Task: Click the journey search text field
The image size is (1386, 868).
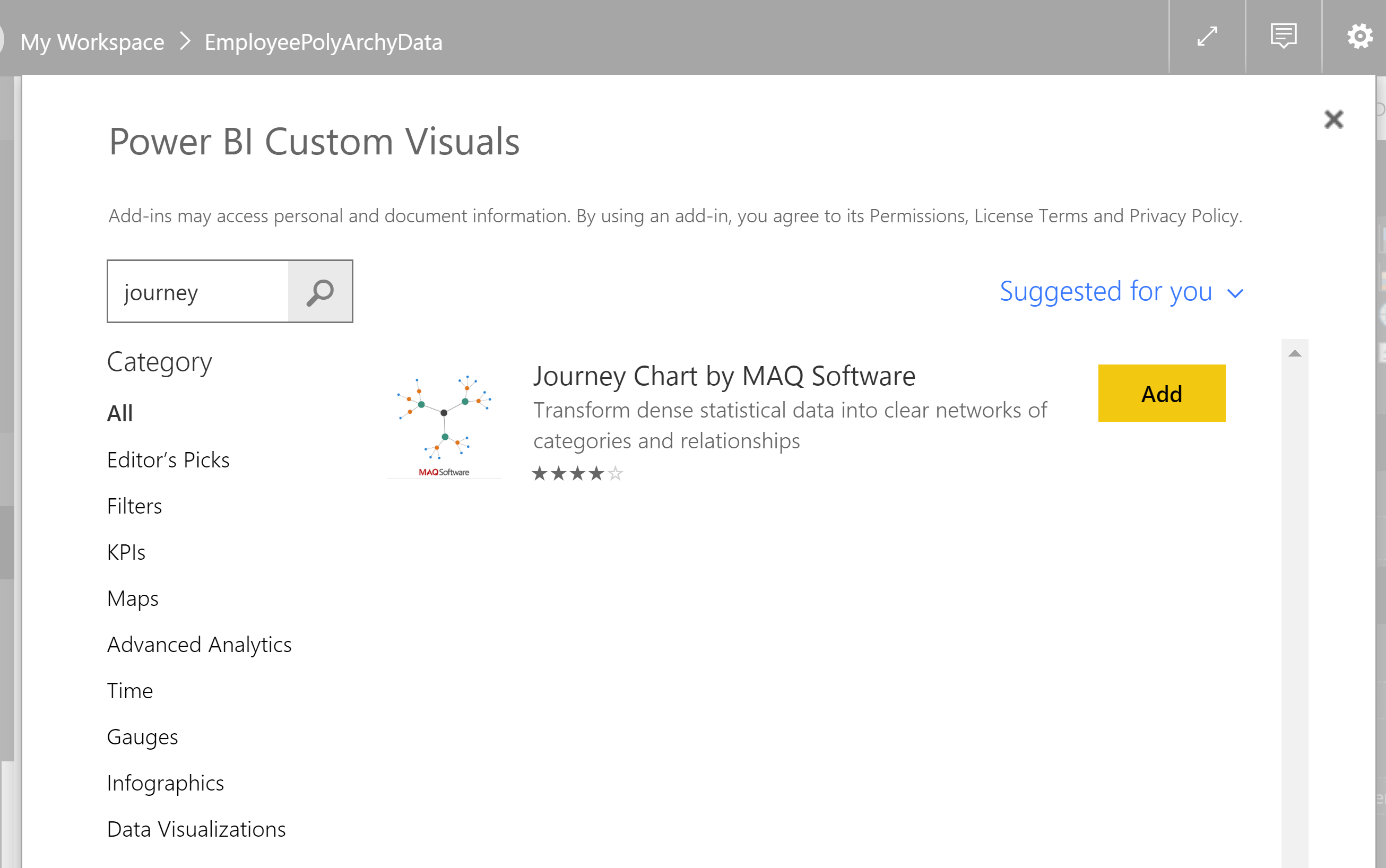Action: [198, 292]
